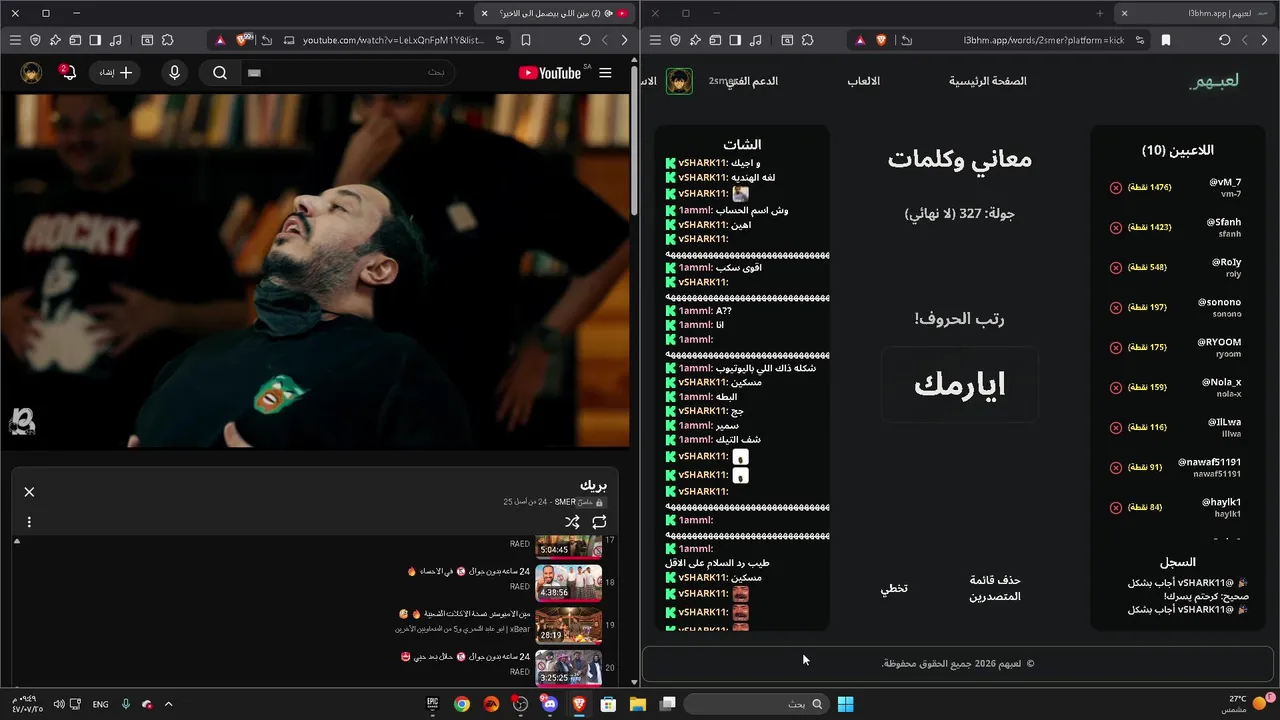Viewport: 1280px width, 720px height.
Task: Open Brave Shields lion icon in l3bhm window
Action: click(x=881, y=40)
